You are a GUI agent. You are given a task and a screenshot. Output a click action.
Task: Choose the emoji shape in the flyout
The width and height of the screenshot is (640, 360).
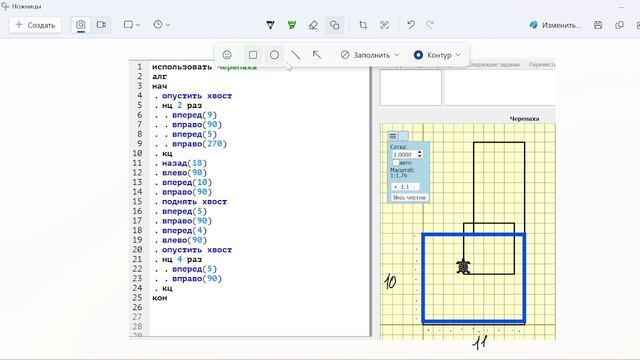click(227, 55)
